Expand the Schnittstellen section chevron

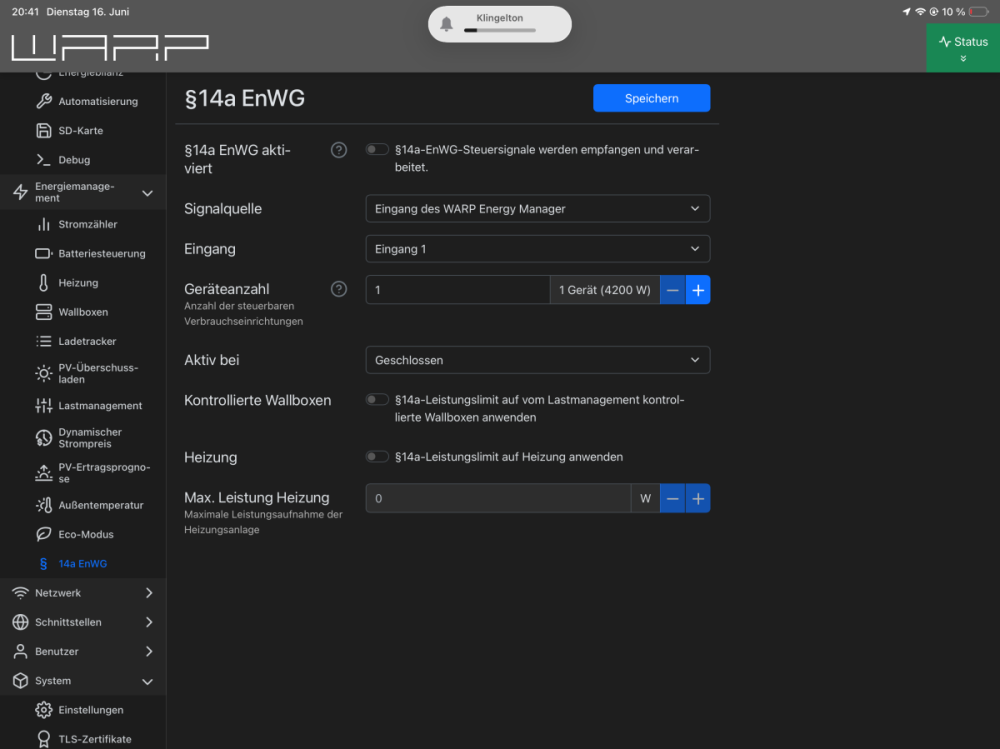(x=149, y=622)
